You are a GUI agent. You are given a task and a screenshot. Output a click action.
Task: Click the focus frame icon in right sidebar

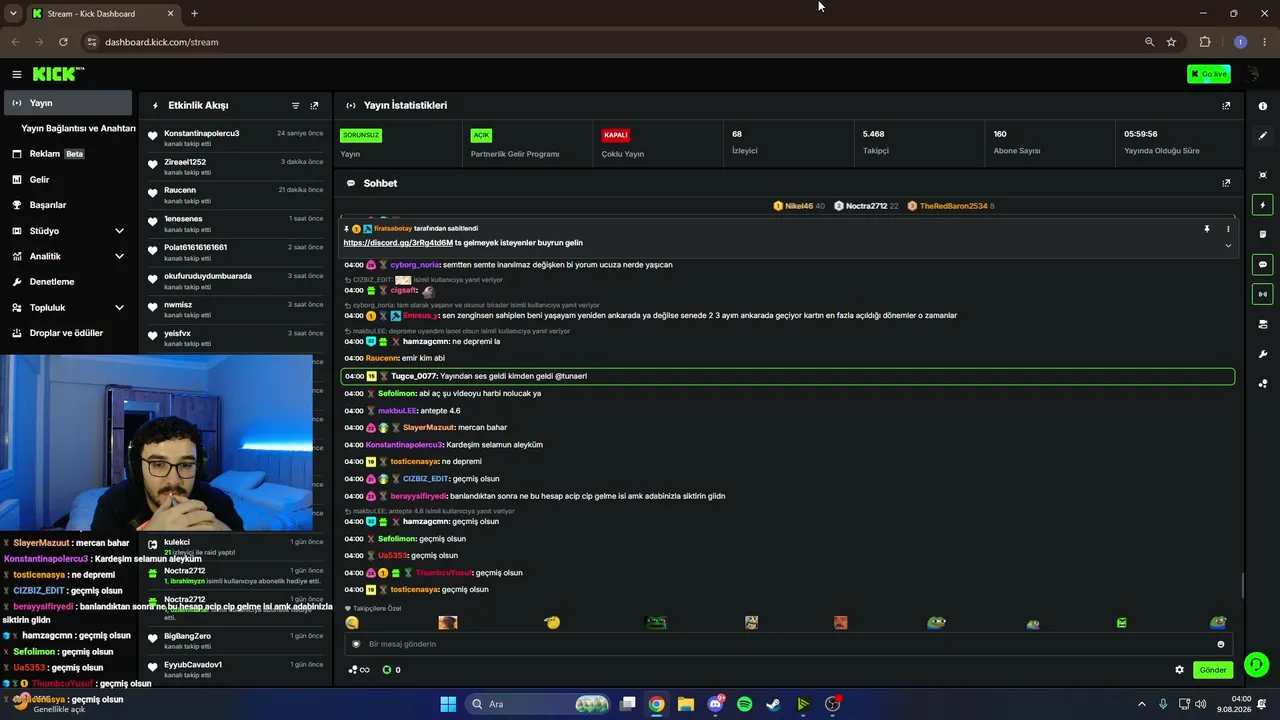coord(1263,175)
